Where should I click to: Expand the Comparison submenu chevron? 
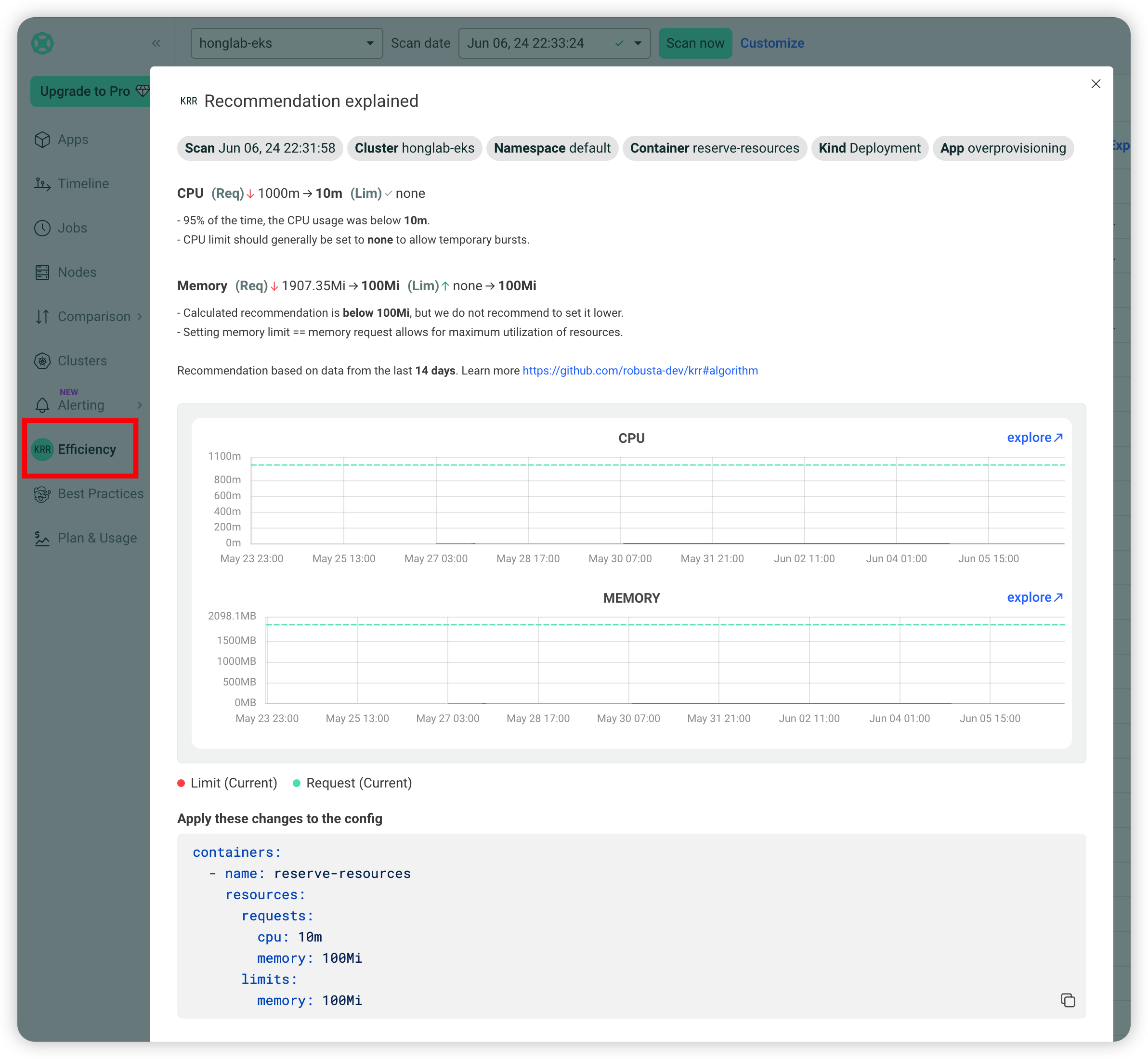139,317
